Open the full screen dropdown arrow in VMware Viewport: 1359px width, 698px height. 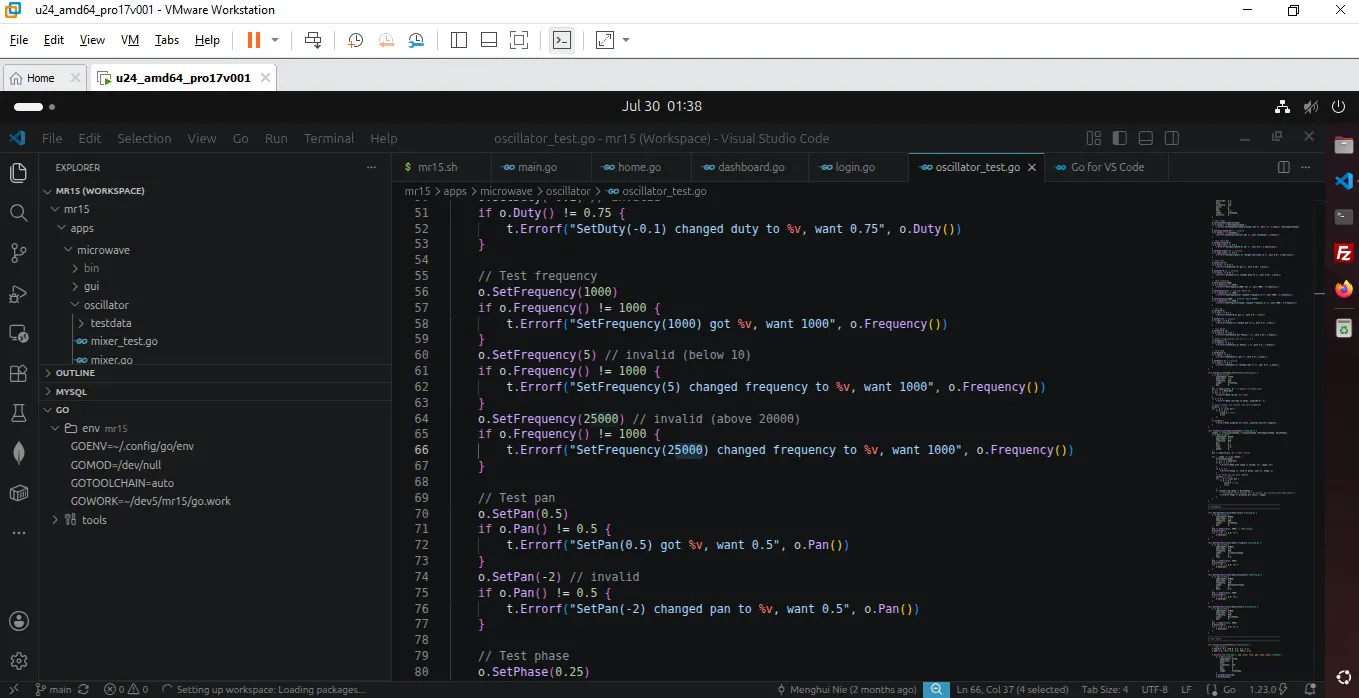(626, 40)
